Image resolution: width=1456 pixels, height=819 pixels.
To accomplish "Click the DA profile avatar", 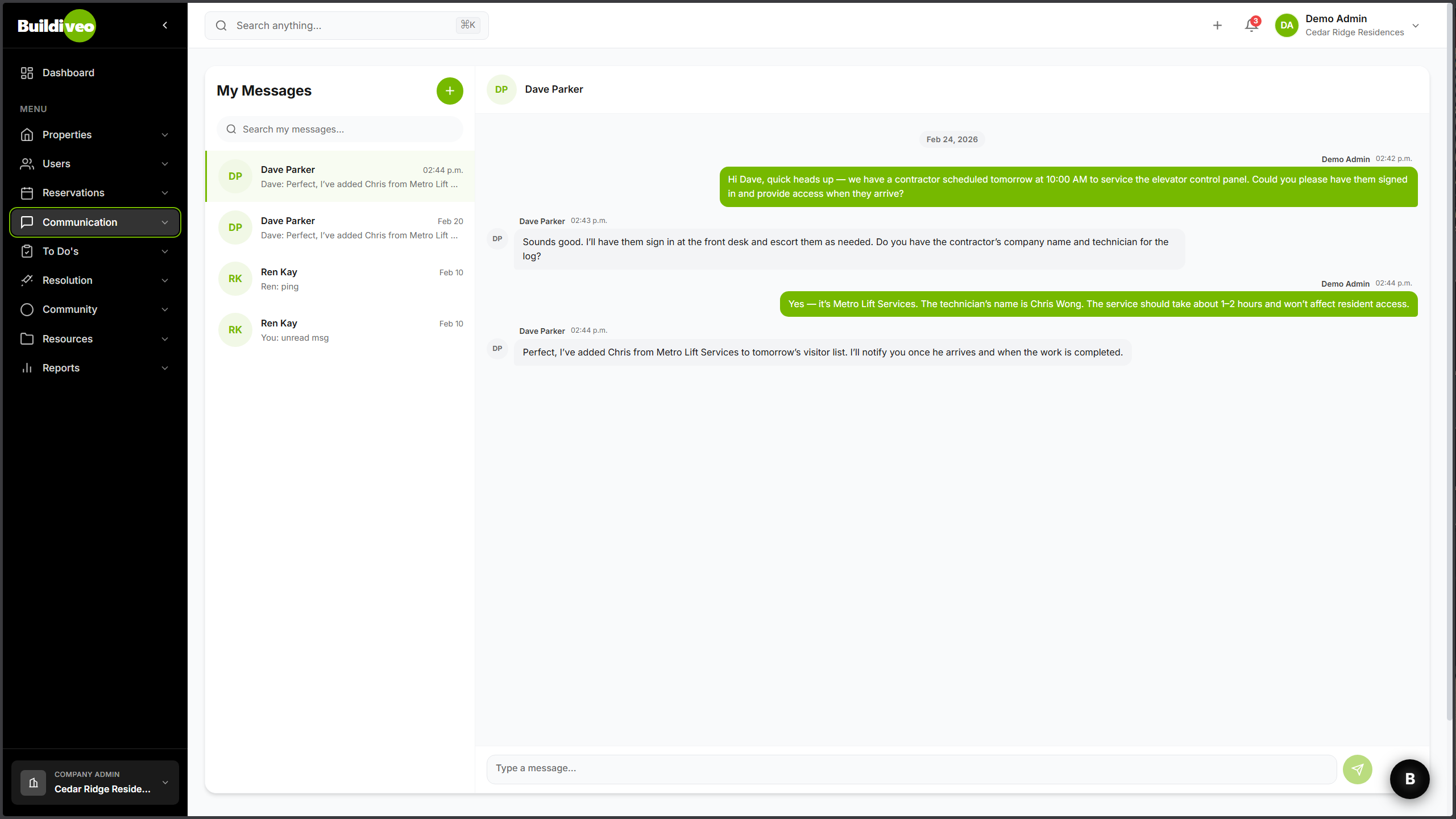I will [1287, 26].
